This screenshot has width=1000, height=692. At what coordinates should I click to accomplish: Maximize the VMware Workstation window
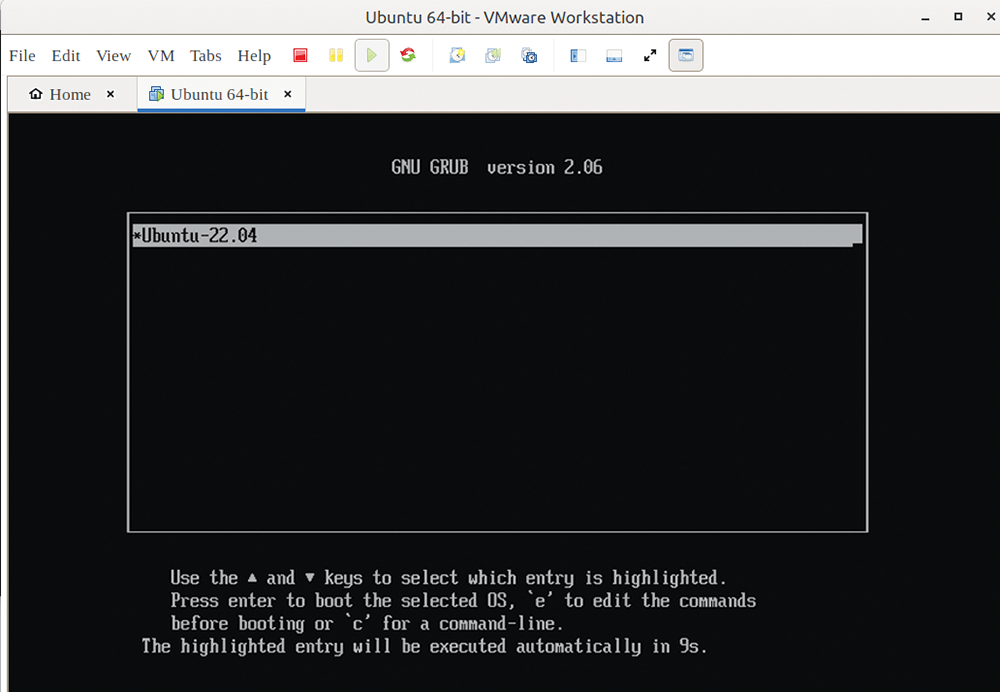tap(958, 17)
